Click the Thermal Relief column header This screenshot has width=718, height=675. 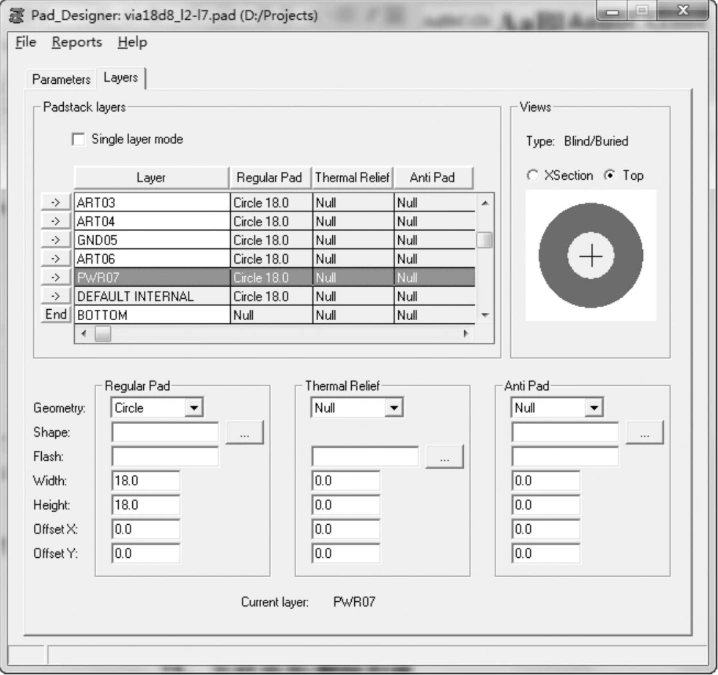(x=352, y=177)
